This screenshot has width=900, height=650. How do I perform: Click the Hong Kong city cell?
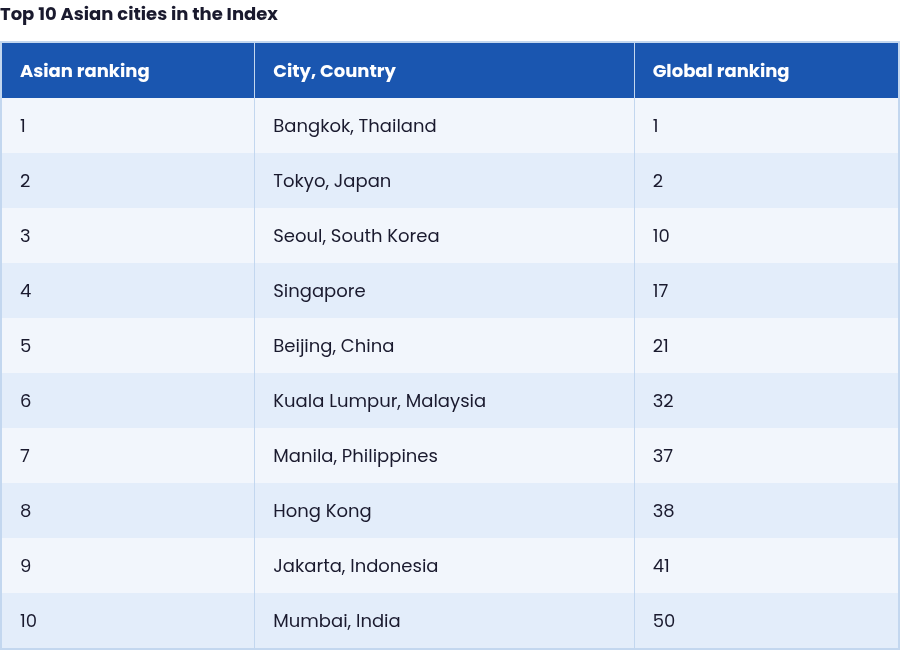coord(444,511)
